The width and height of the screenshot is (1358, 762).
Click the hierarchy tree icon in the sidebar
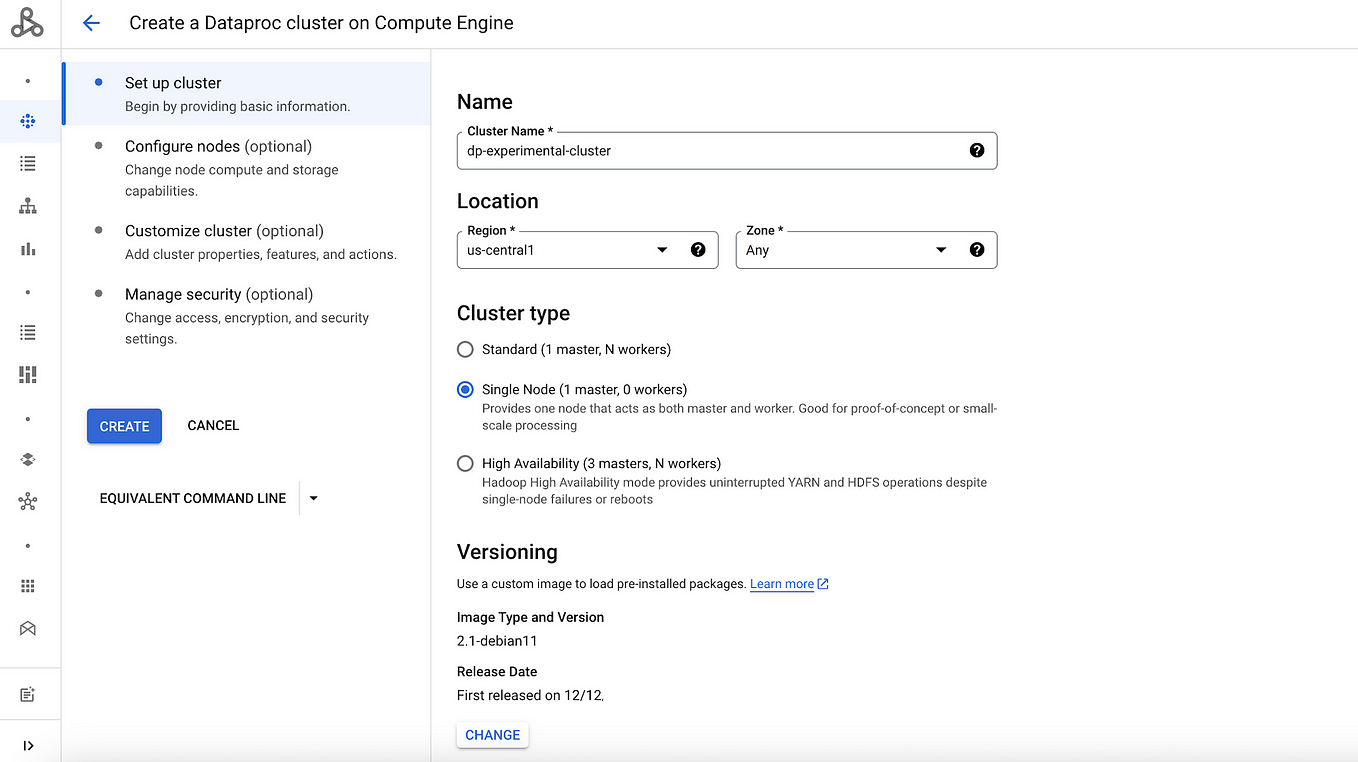coord(28,207)
